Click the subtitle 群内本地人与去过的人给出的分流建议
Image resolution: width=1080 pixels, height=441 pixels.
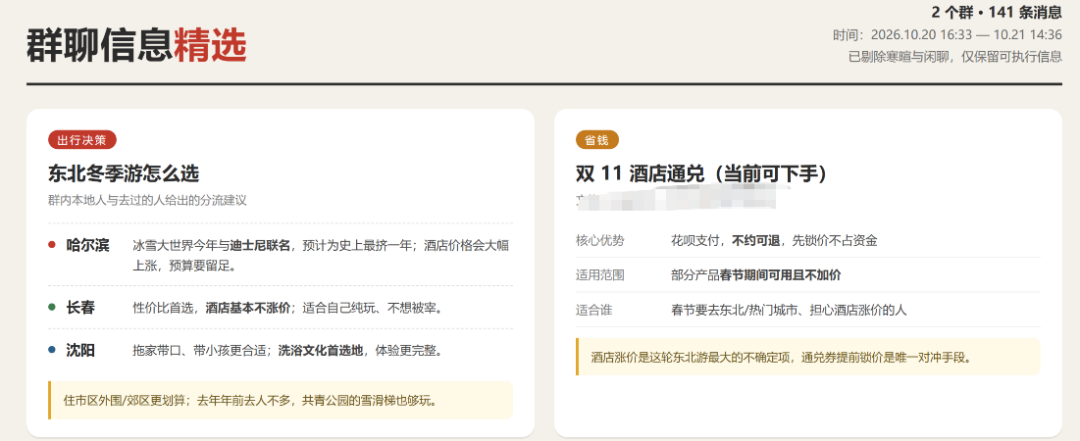tap(147, 201)
